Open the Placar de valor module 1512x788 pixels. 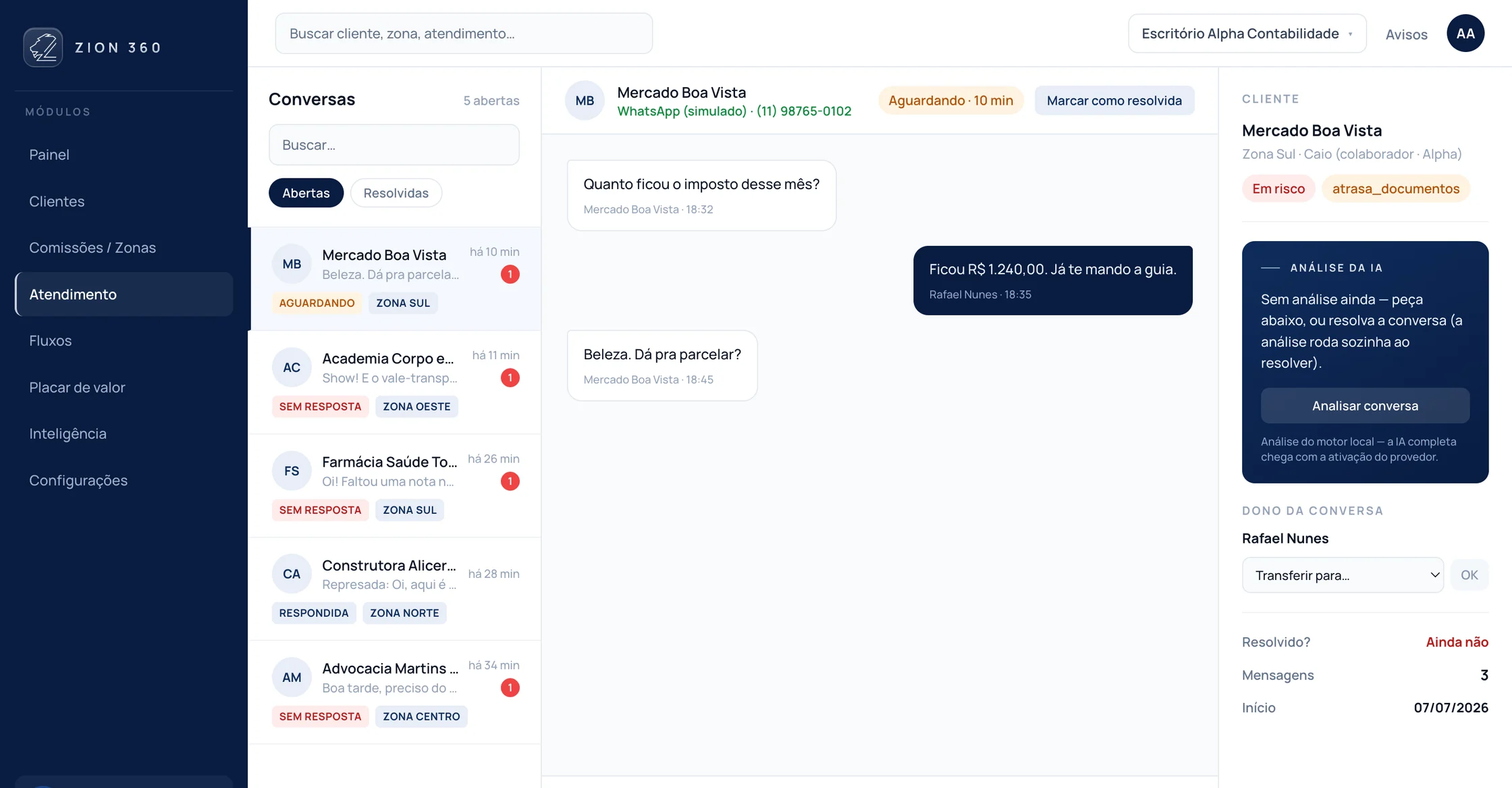77,387
